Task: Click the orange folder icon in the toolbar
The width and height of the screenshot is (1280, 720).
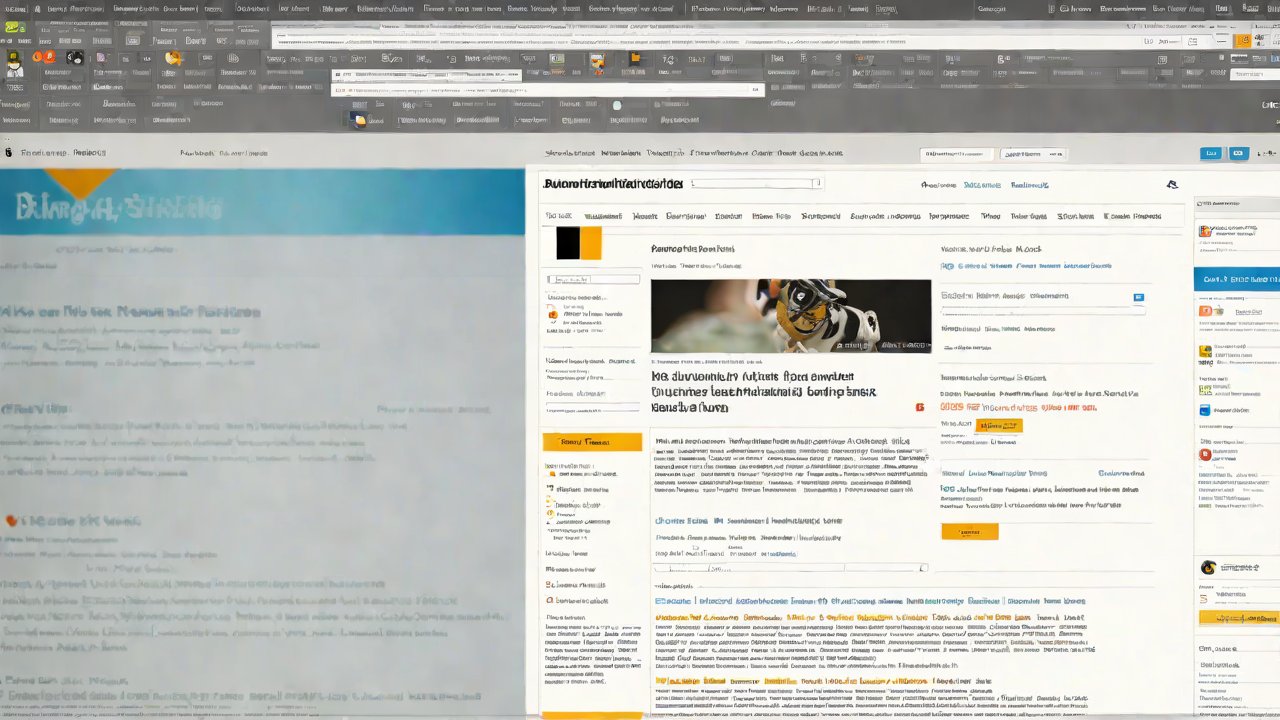Action: coord(634,59)
